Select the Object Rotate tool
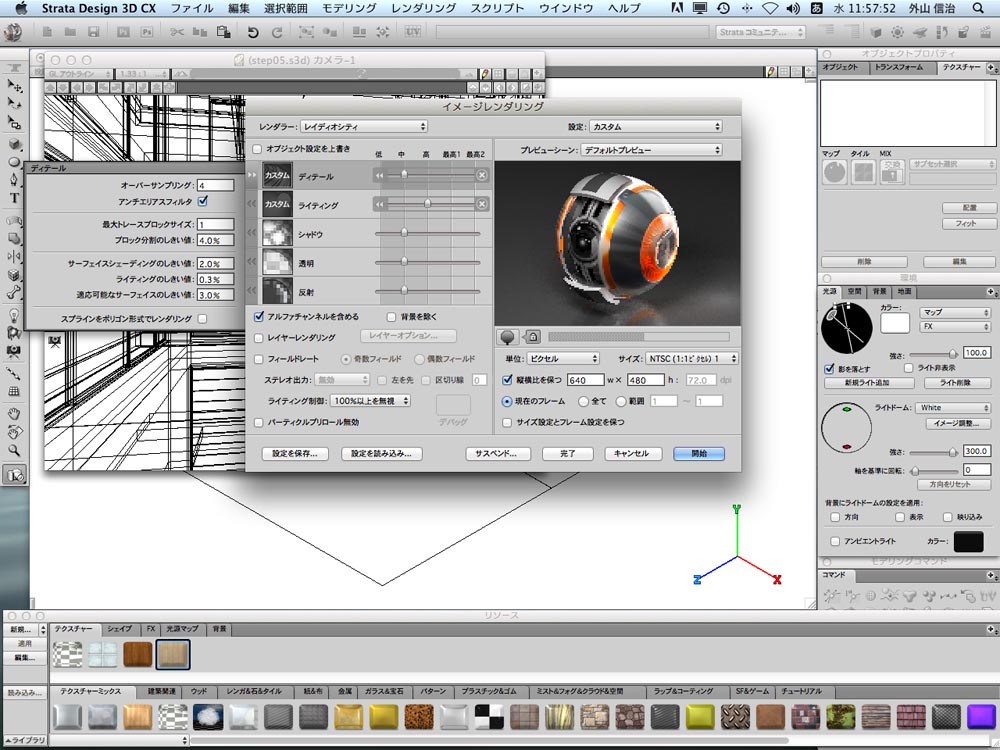The height and width of the screenshot is (750, 1000). pyautogui.click(x=14, y=103)
